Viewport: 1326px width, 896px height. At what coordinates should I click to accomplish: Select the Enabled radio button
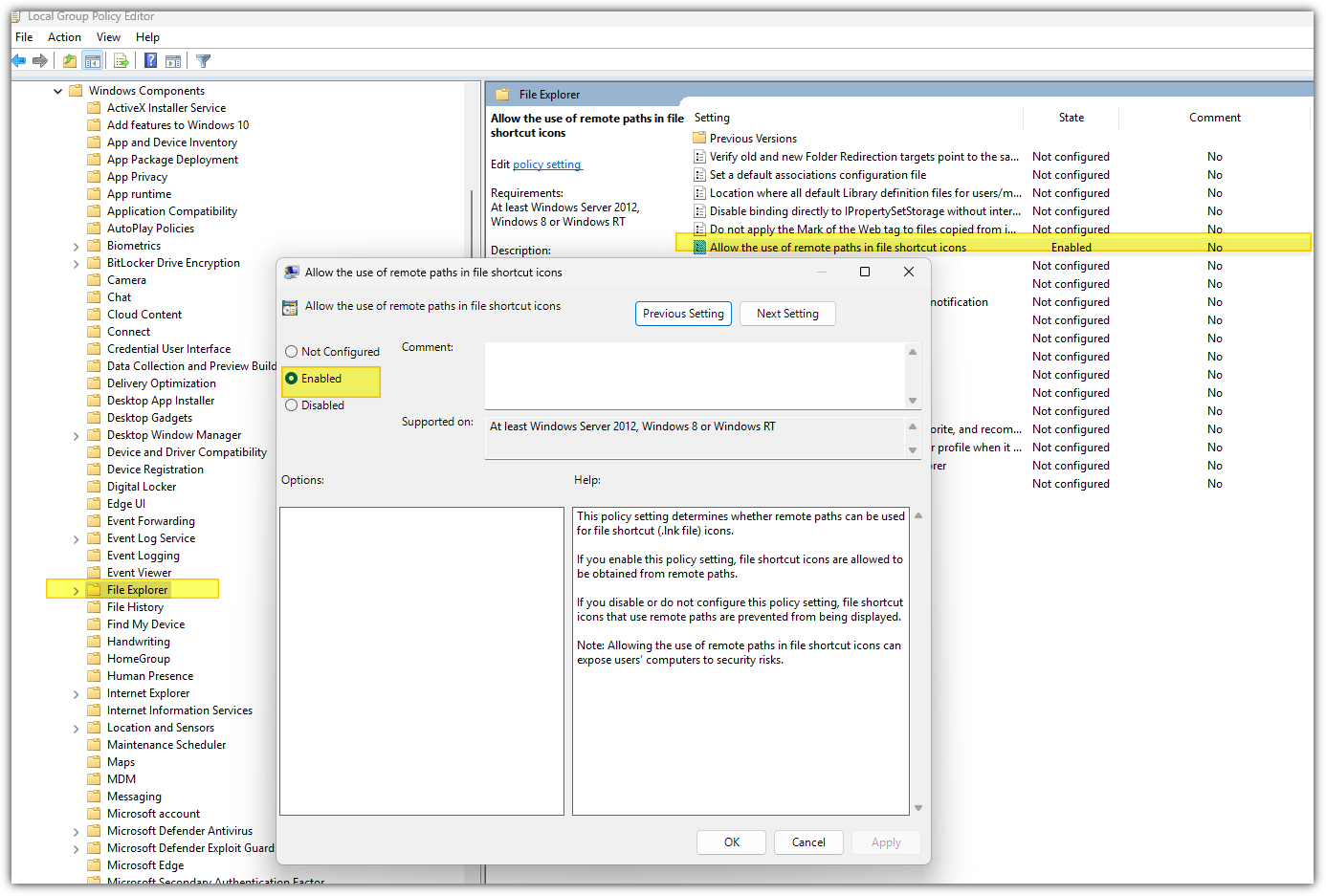[x=292, y=379]
